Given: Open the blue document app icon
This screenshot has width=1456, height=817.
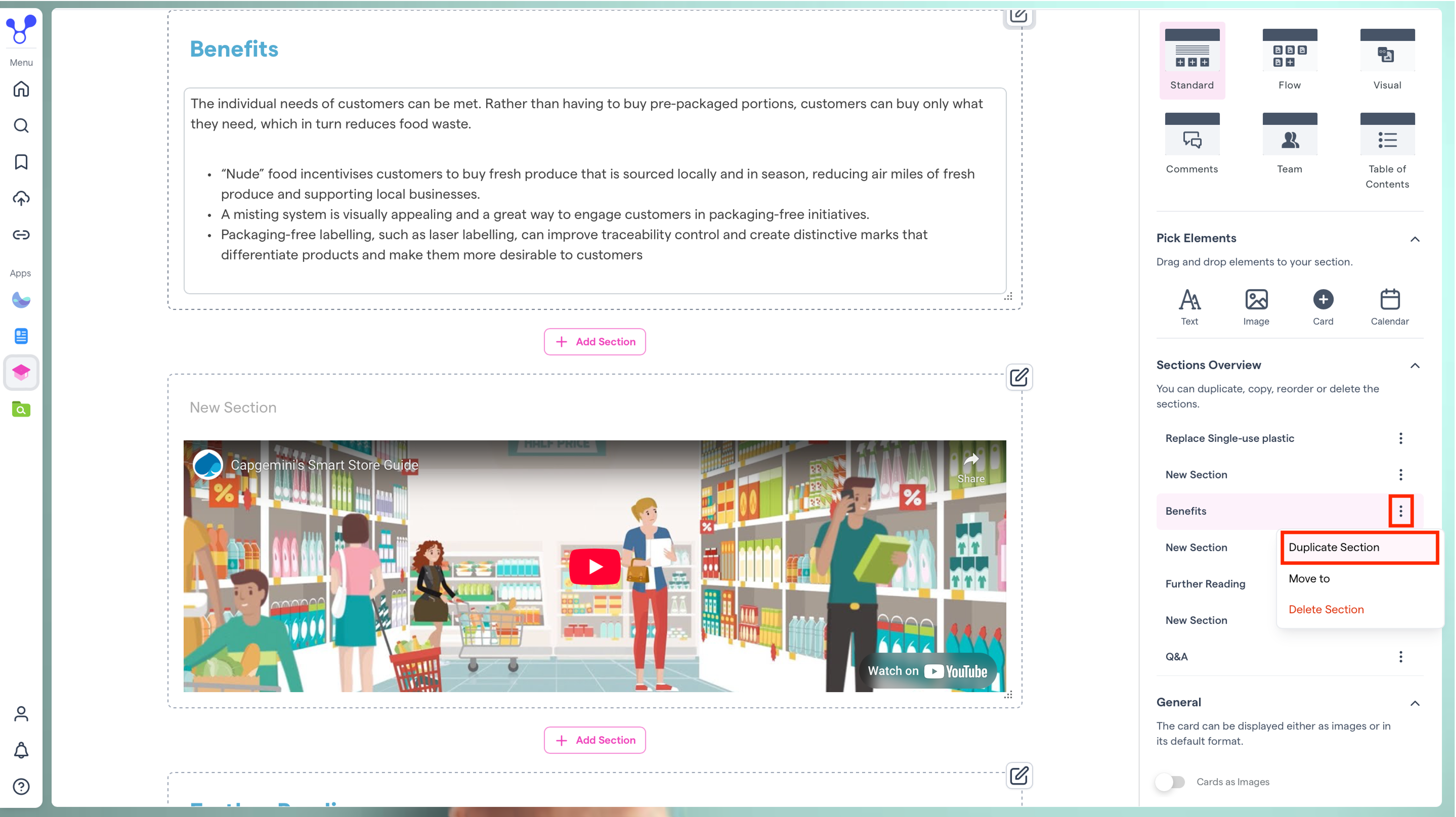Looking at the screenshot, I should [x=21, y=336].
